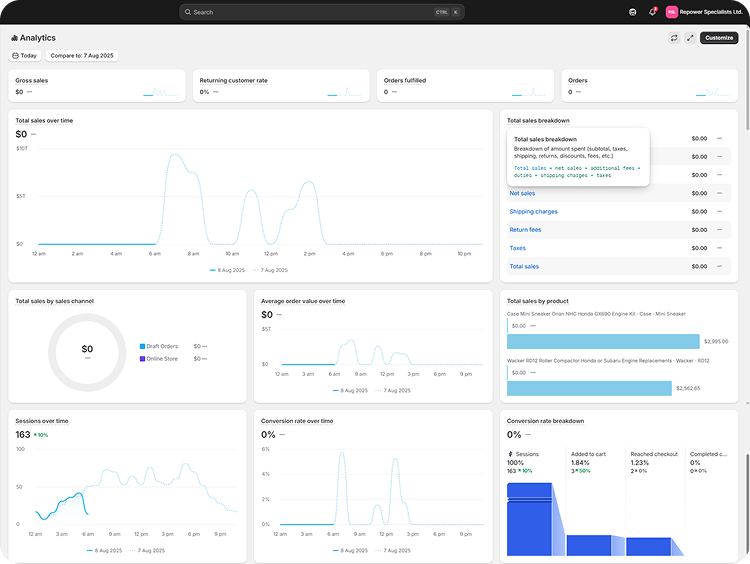Screen dimensions: 750x564
Task: Toggle 7 Aug 2025 legend in Sessions chart
Action: (x=147, y=551)
